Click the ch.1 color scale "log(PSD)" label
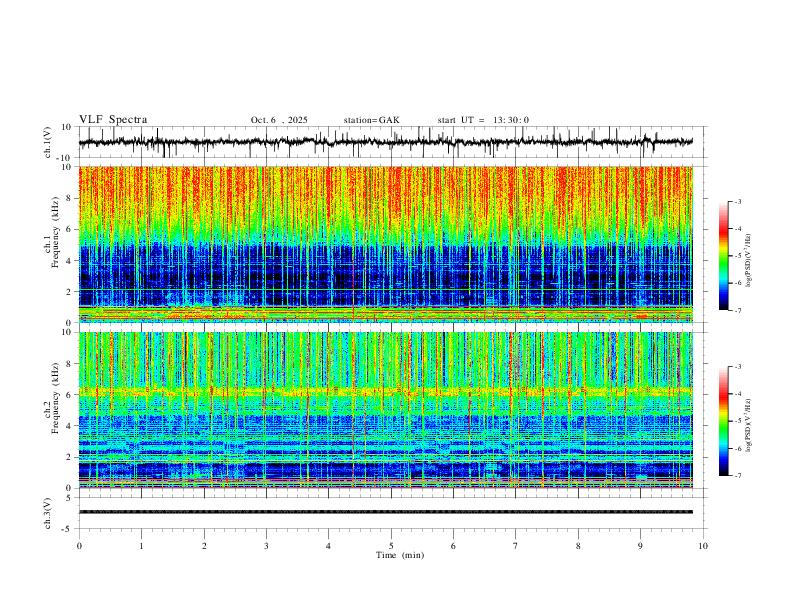792x612 pixels. point(749,260)
